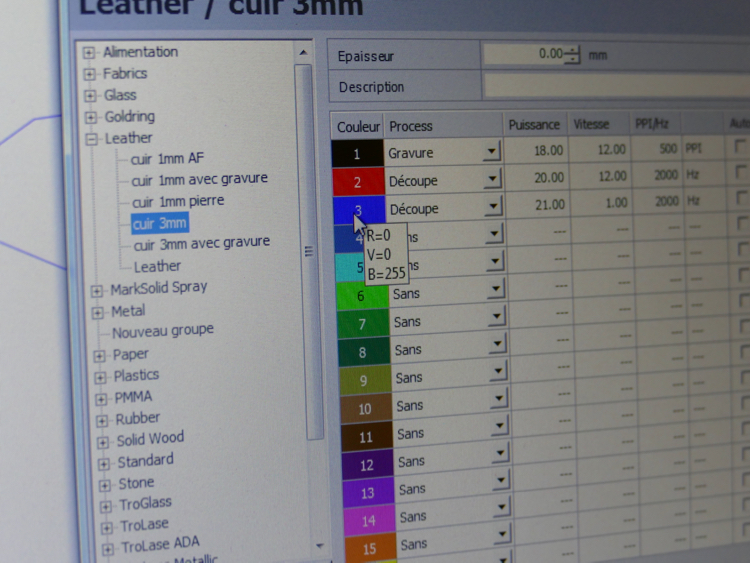Click the material tree scrollbar thumb
The image size is (750, 563).
click(309, 251)
